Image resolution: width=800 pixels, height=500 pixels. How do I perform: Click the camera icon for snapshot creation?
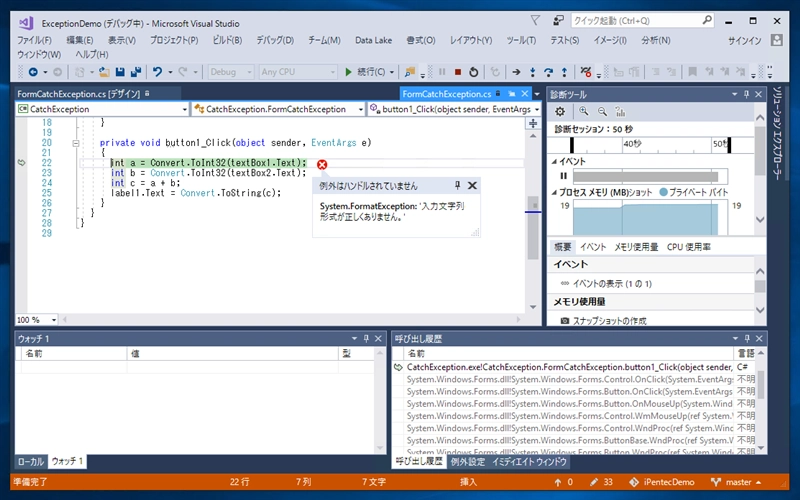(x=565, y=321)
